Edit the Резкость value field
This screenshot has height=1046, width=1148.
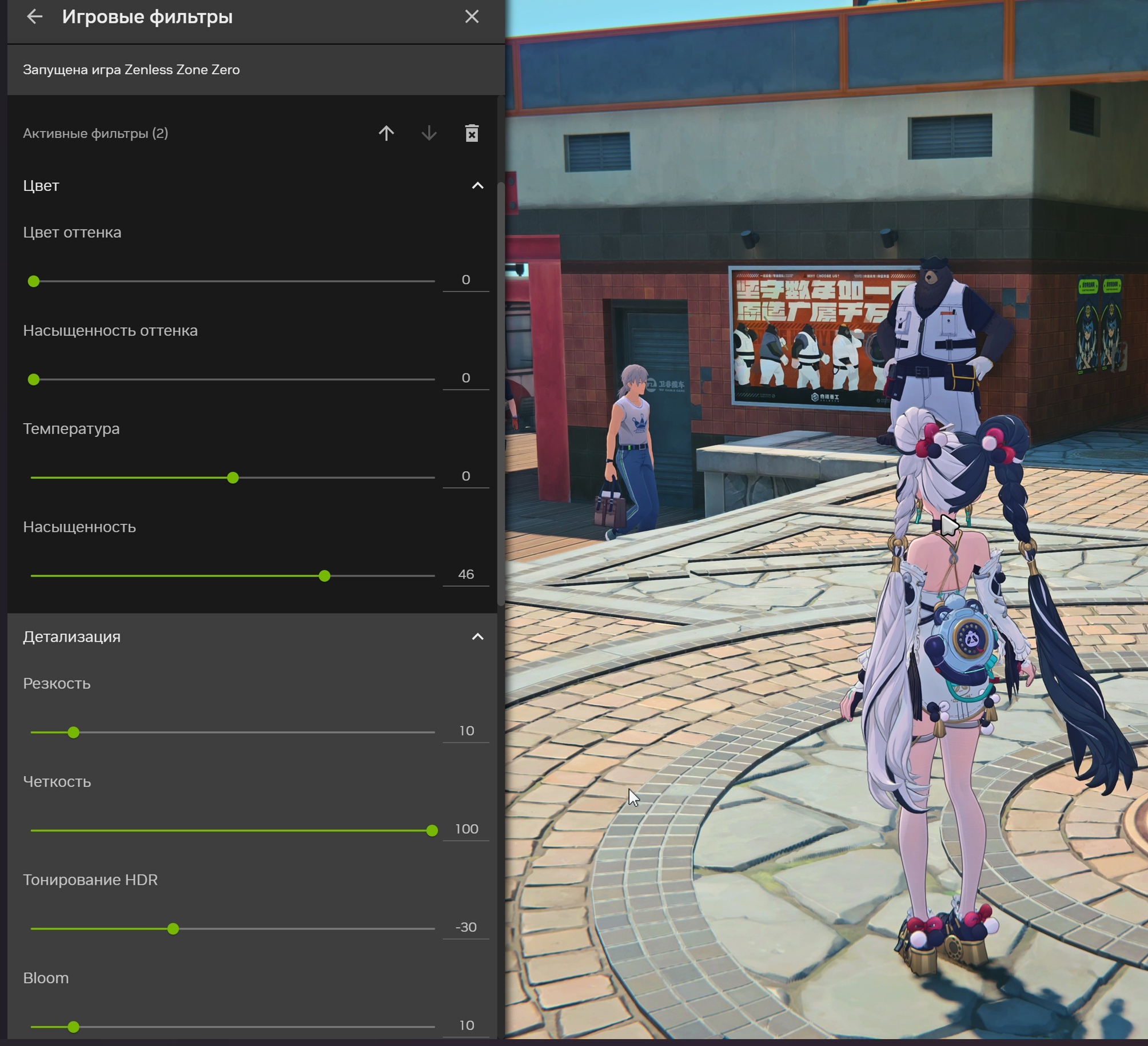pyautogui.click(x=466, y=731)
